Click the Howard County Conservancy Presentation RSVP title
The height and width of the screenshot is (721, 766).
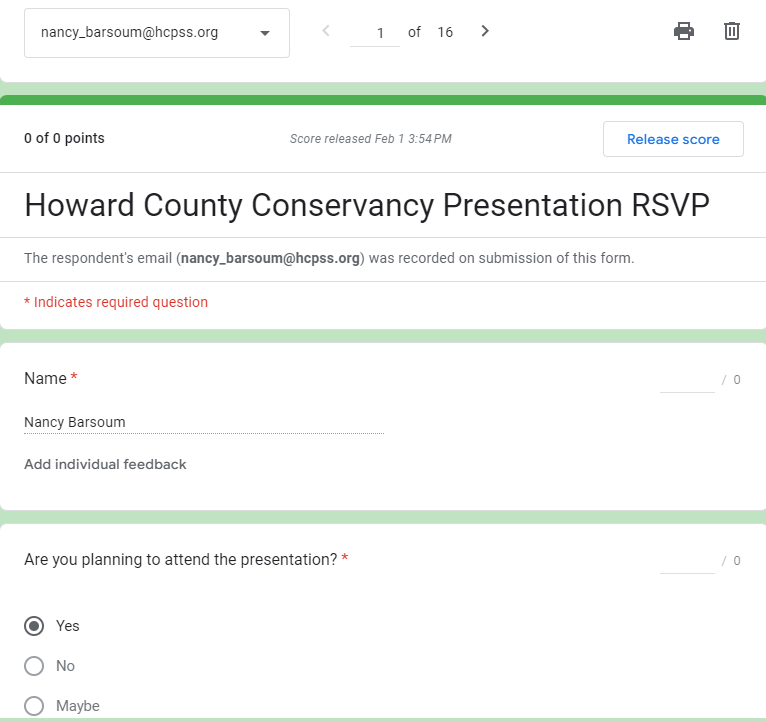pos(366,205)
